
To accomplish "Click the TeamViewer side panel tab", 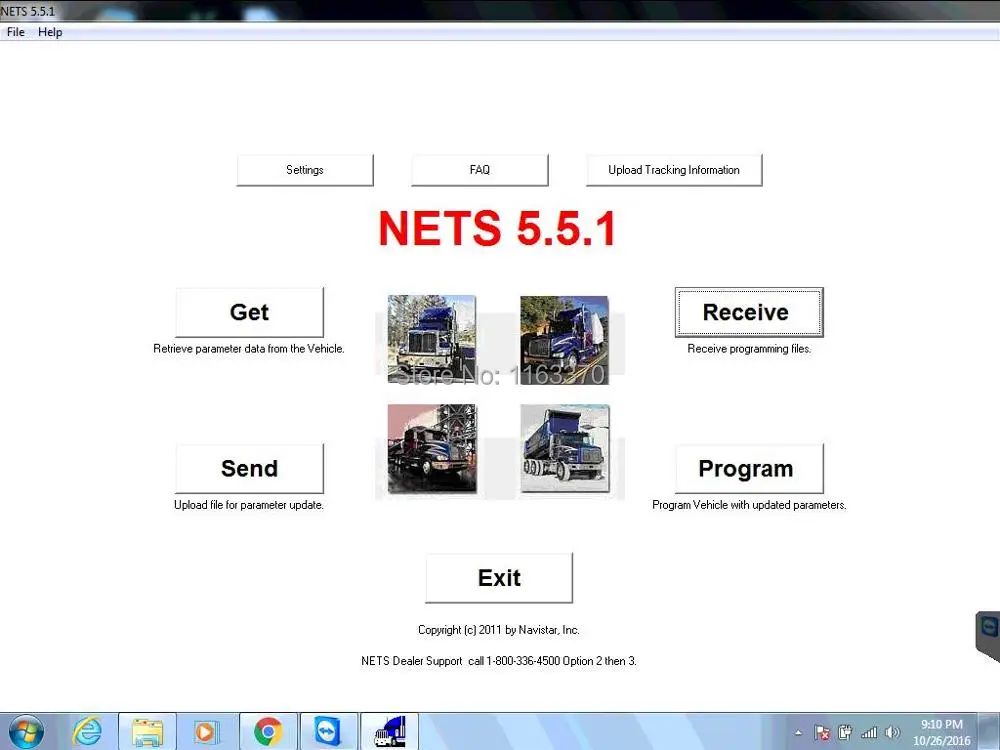I will (x=988, y=636).
